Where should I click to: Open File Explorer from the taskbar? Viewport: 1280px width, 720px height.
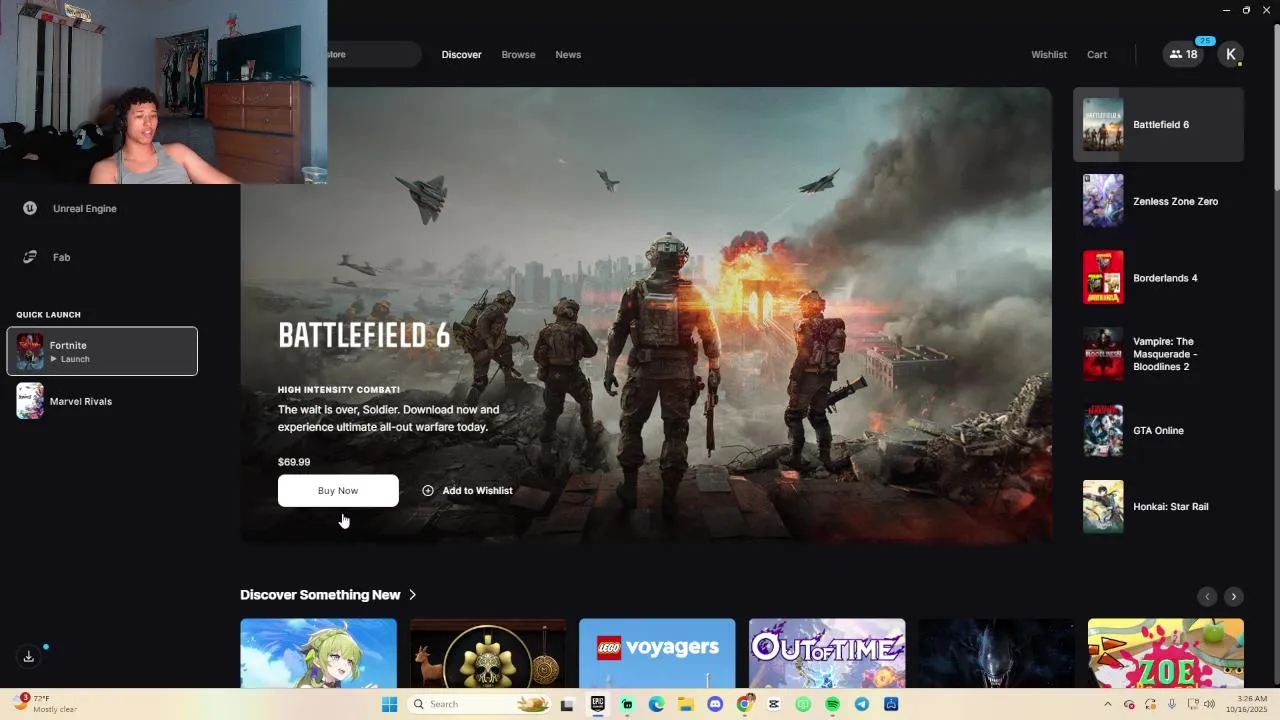pos(686,704)
